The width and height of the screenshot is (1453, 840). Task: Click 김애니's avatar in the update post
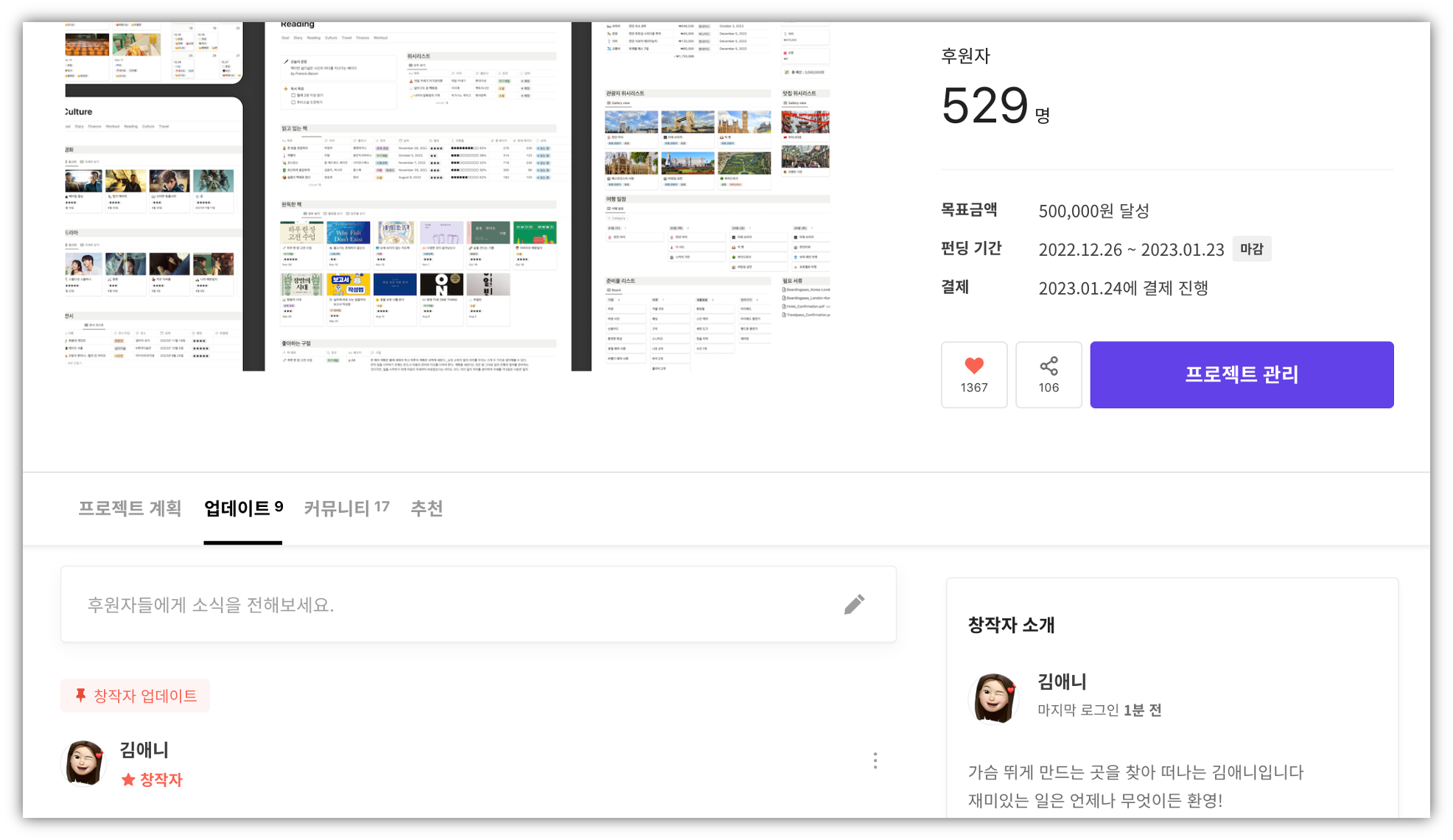click(85, 763)
